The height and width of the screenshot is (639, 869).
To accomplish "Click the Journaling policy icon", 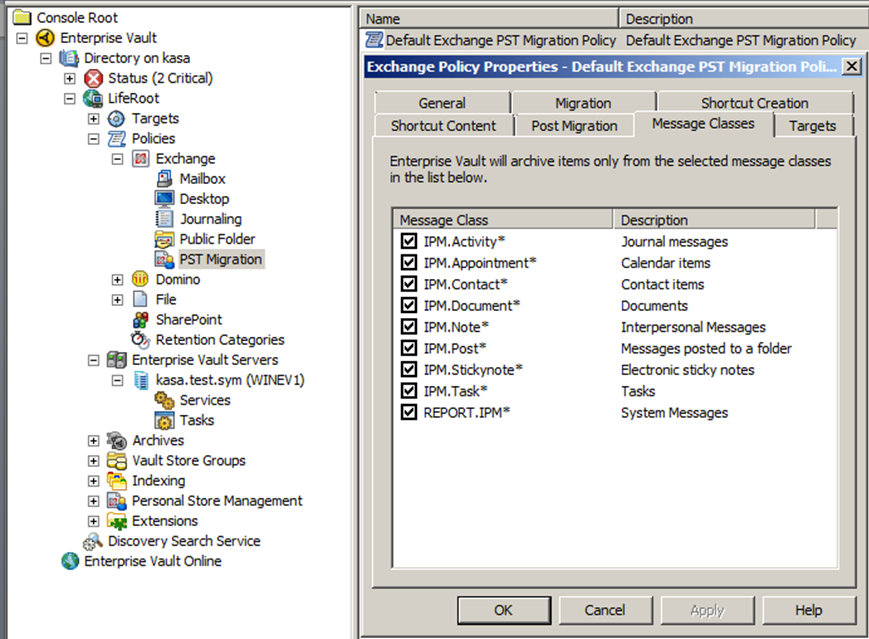I will [x=165, y=219].
